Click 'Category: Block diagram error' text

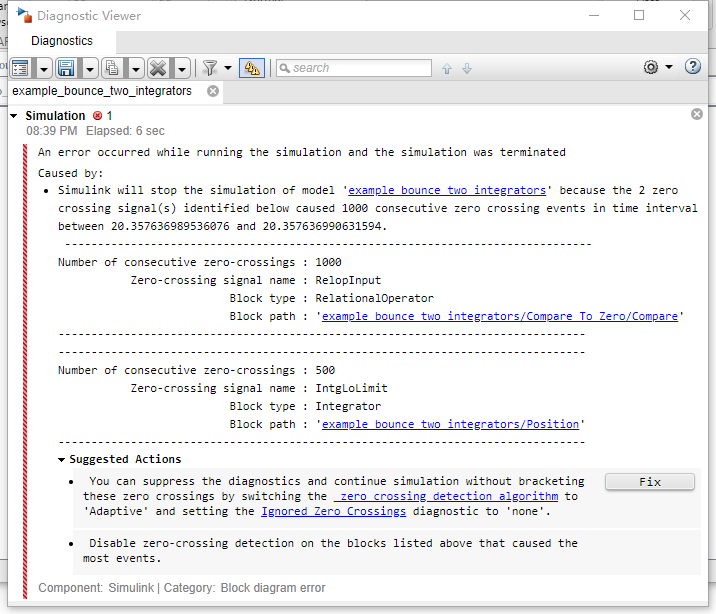(x=244, y=588)
